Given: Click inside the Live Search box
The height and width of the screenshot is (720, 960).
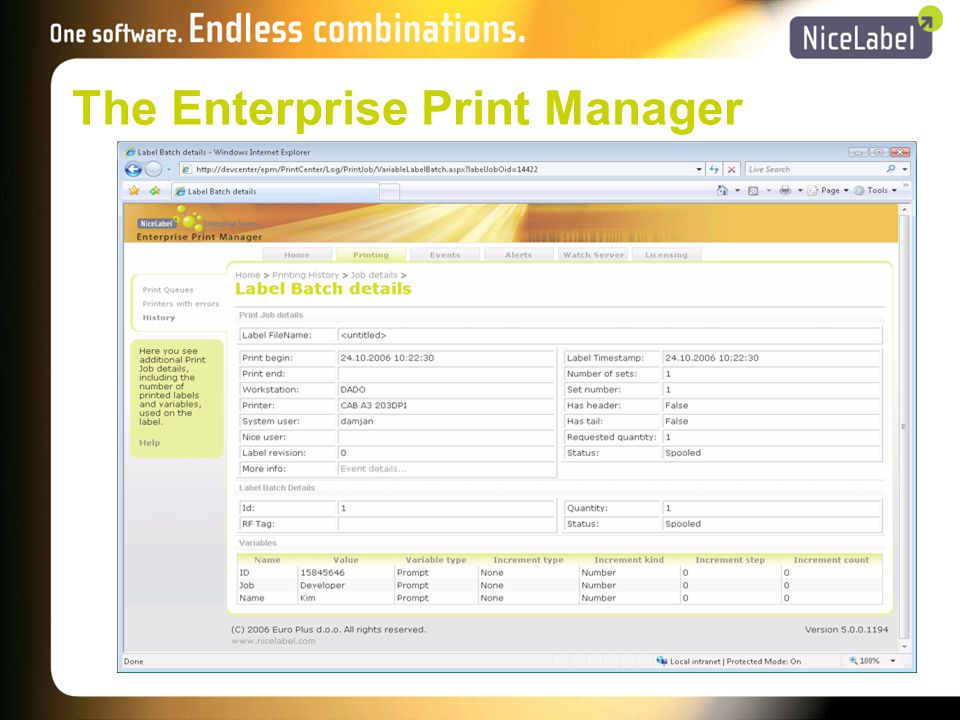Looking at the screenshot, I should [x=814, y=169].
